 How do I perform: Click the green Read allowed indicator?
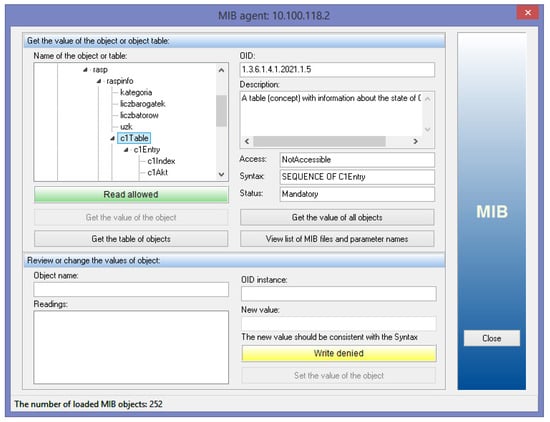click(131, 195)
